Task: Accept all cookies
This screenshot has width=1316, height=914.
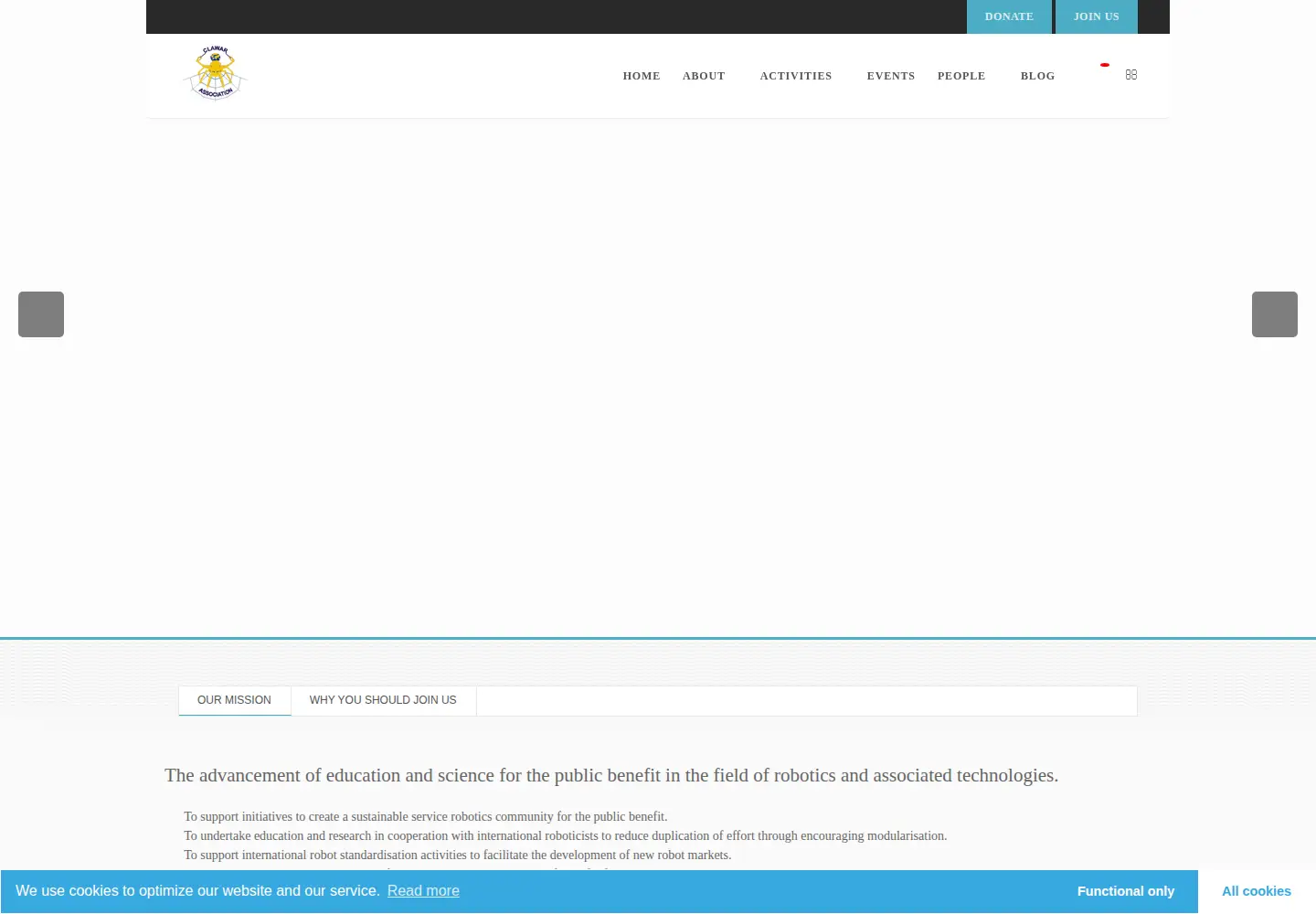Action: coord(1257,891)
